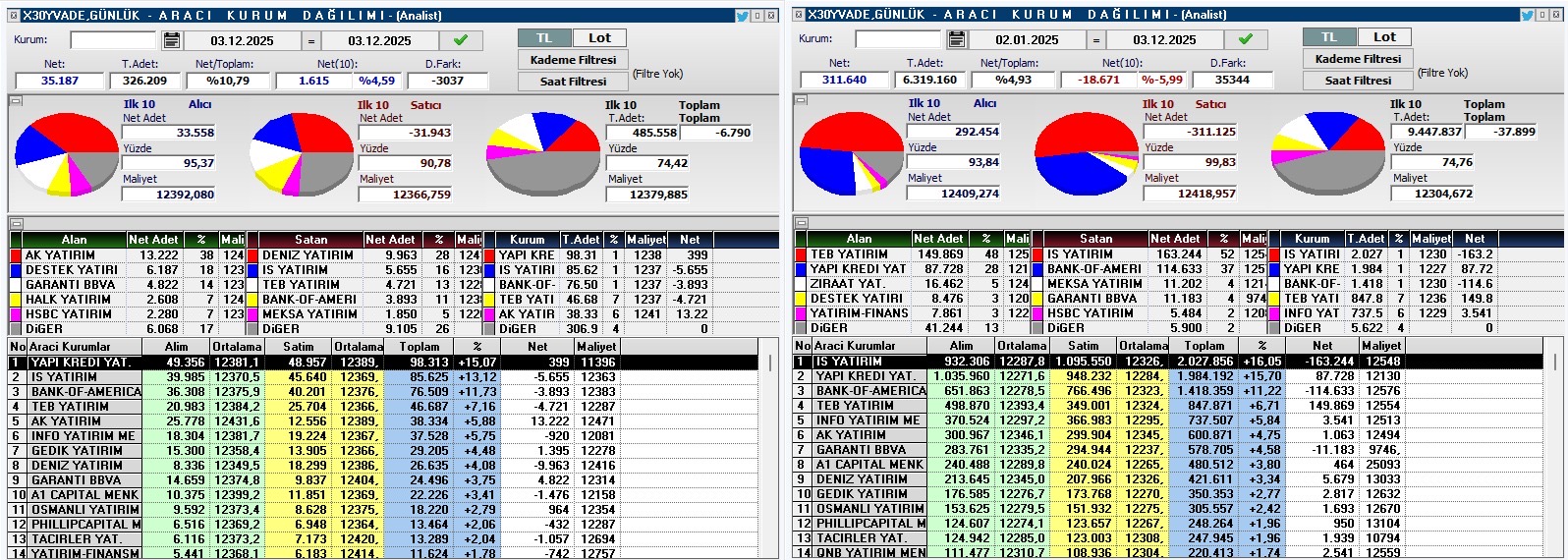Select the Lot toggle in the right window
The image size is (1568, 560).
1384,37
